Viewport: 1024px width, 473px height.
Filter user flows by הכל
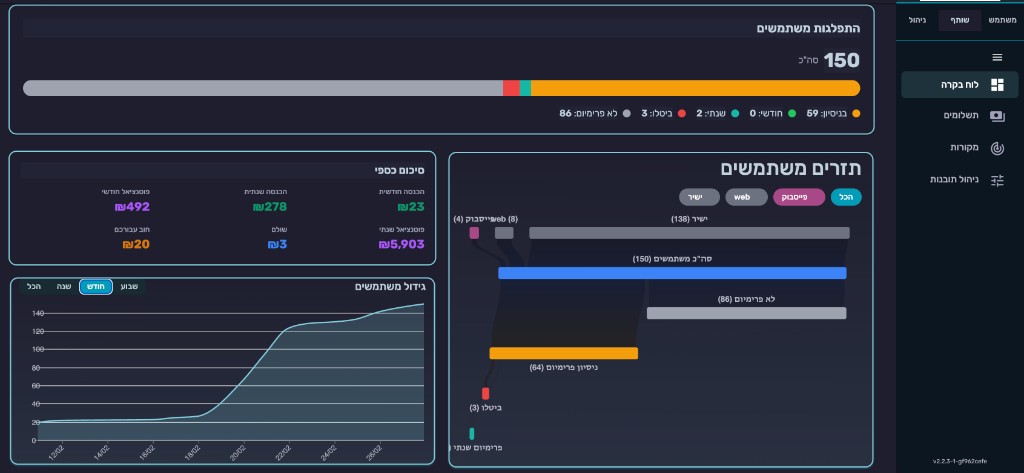pyautogui.click(x=846, y=197)
